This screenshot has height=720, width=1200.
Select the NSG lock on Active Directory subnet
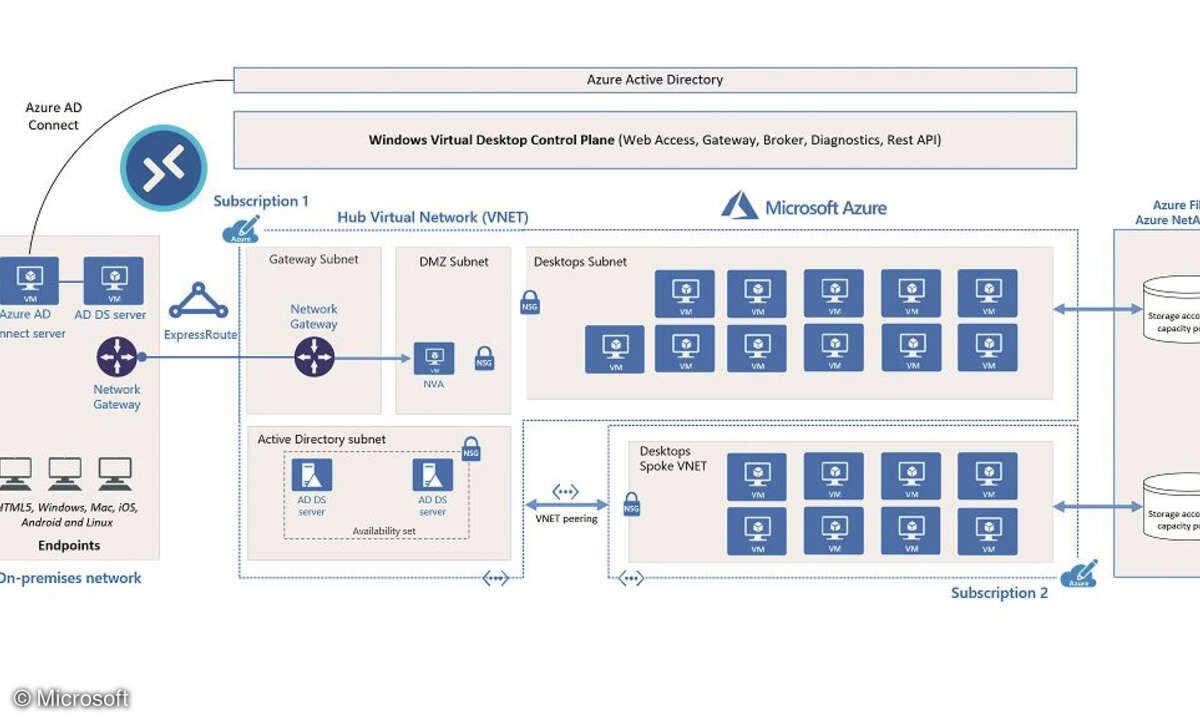[471, 449]
